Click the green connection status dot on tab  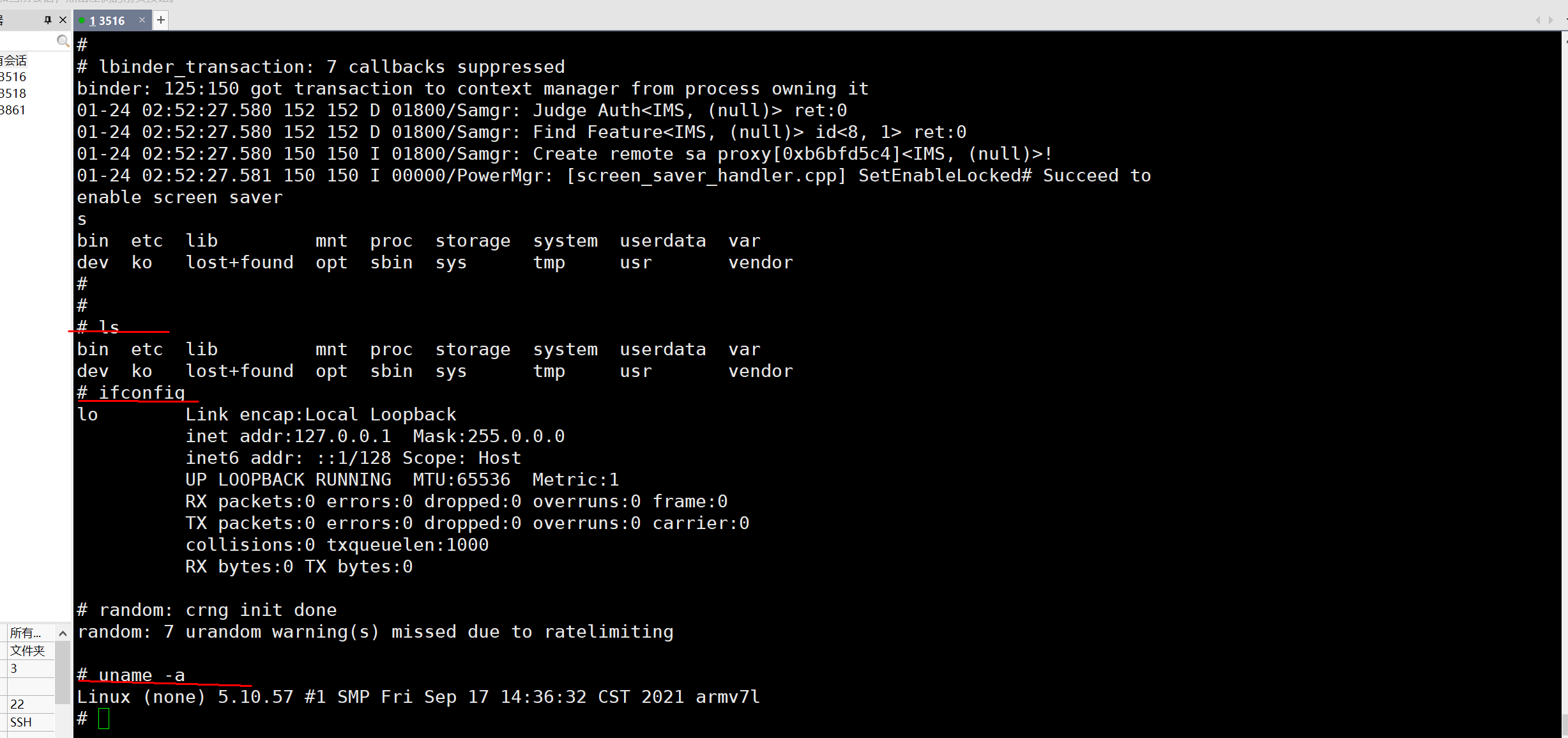81,20
